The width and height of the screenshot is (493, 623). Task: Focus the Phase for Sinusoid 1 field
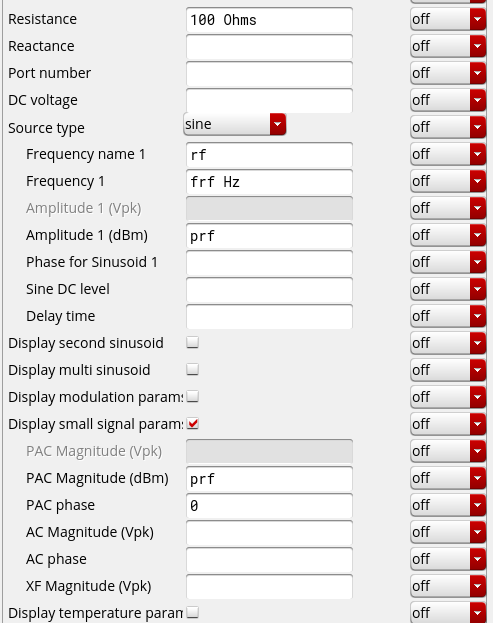[x=269, y=263]
